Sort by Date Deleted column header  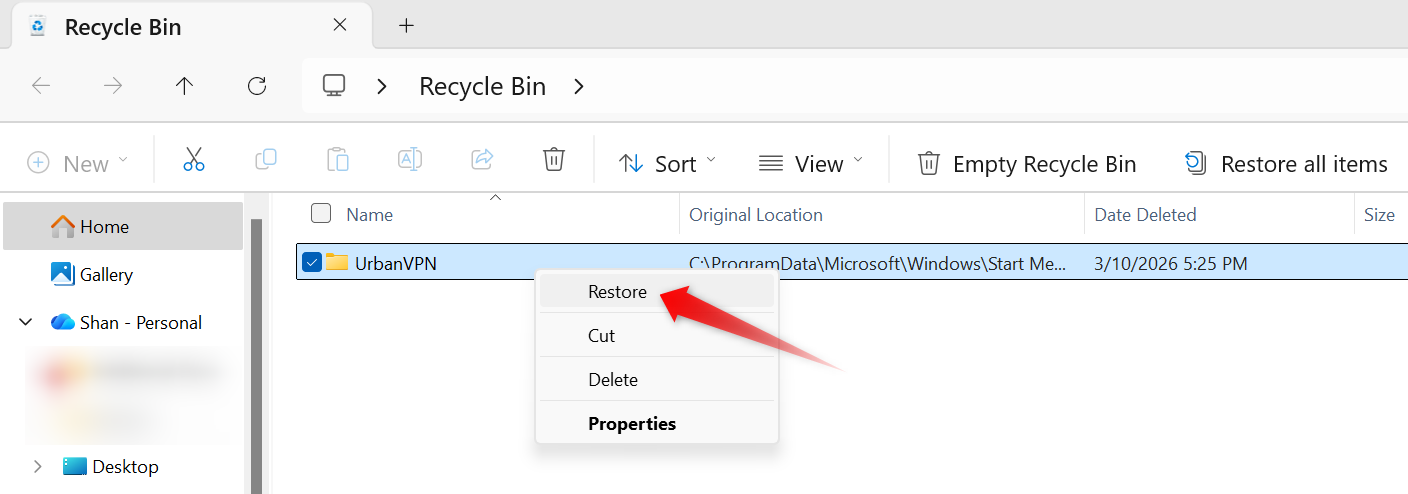1145,214
